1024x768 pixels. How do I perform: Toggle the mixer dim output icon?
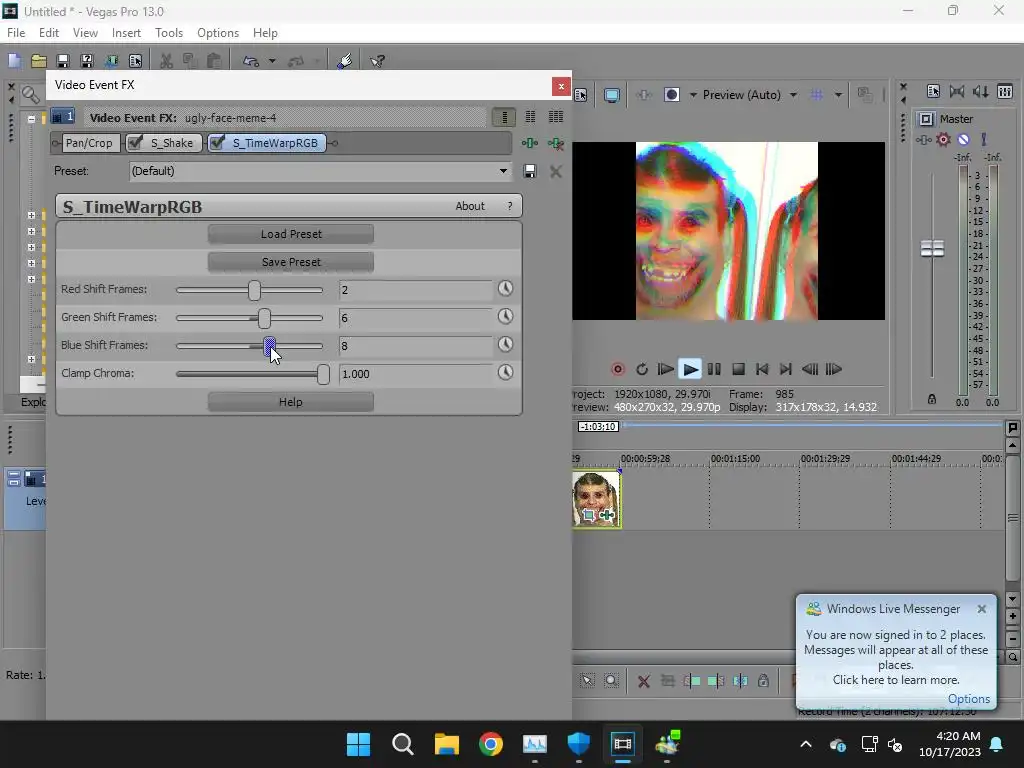(x=981, y=91)
